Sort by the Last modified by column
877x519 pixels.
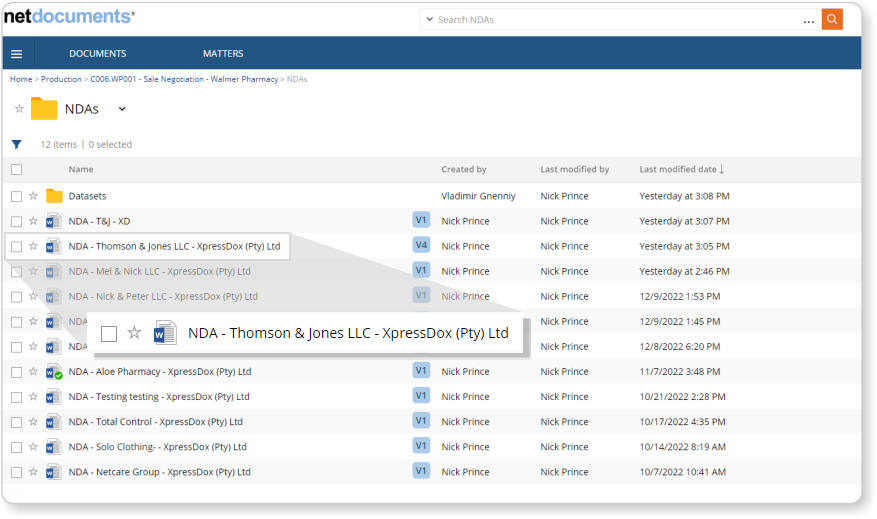pos(574,169)
